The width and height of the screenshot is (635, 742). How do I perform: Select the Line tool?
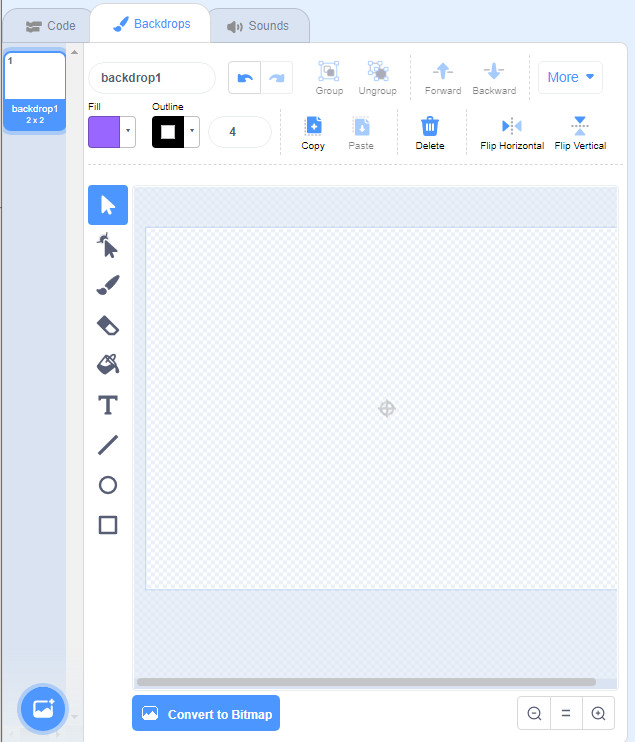coord(108,445)
